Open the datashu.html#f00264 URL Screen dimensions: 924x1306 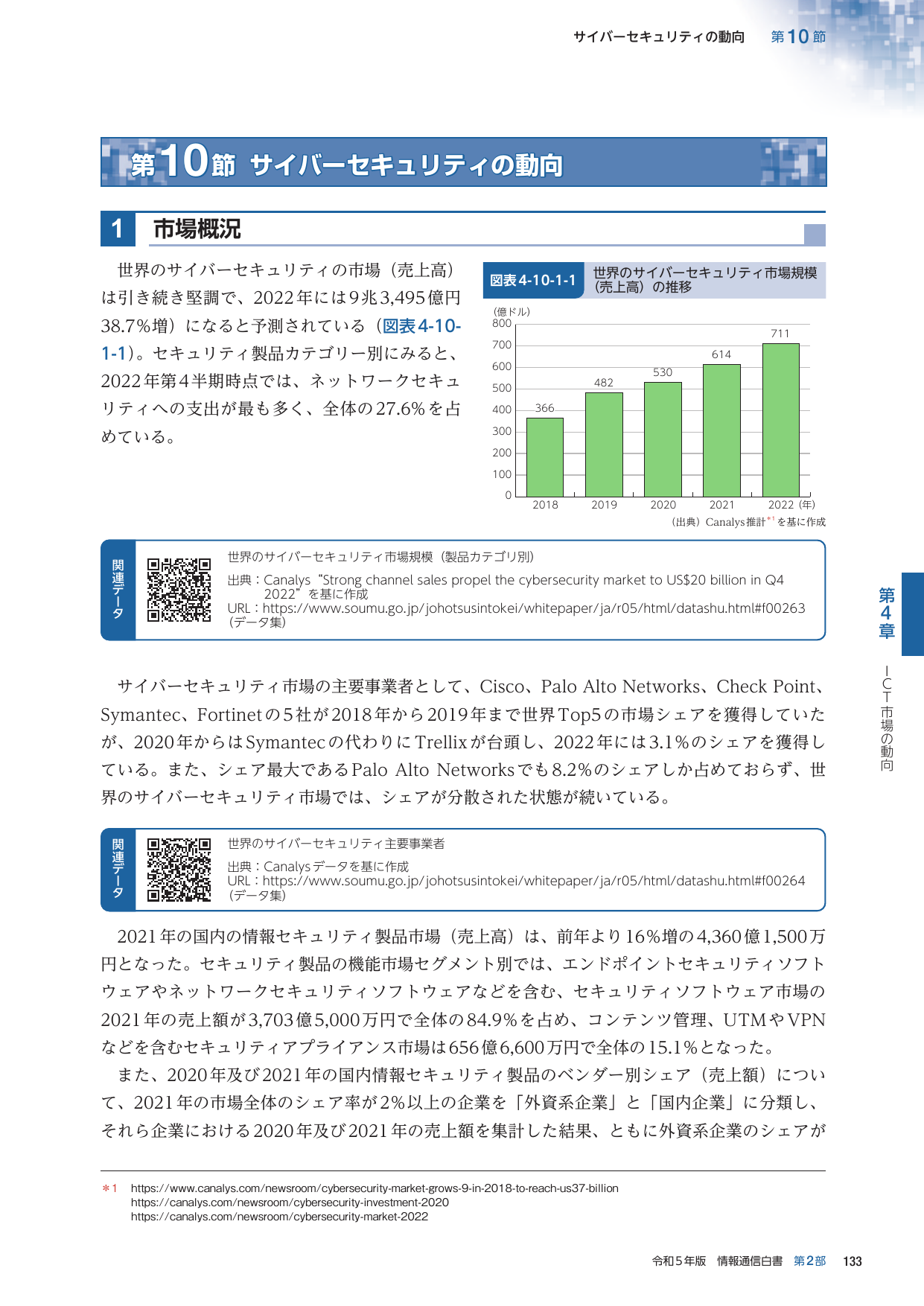coord(534,881)
